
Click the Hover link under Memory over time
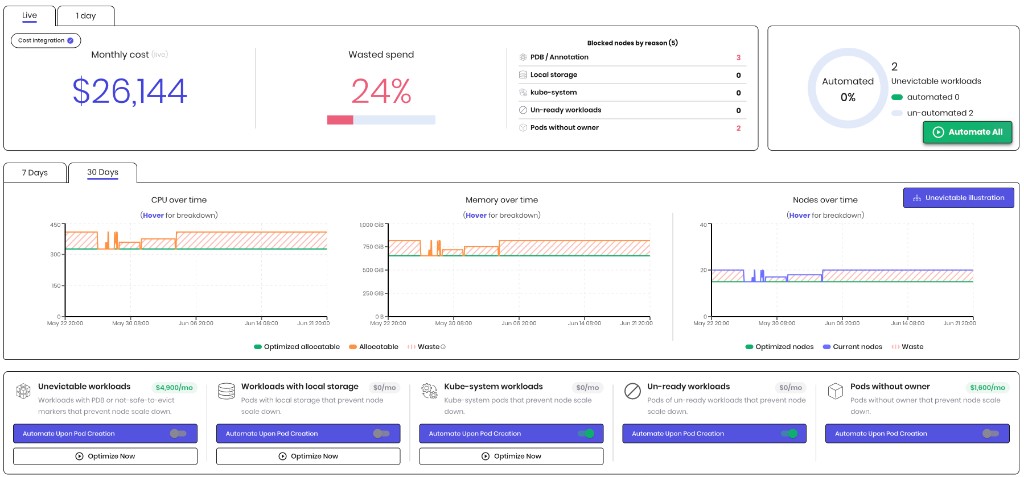(475, 215)
